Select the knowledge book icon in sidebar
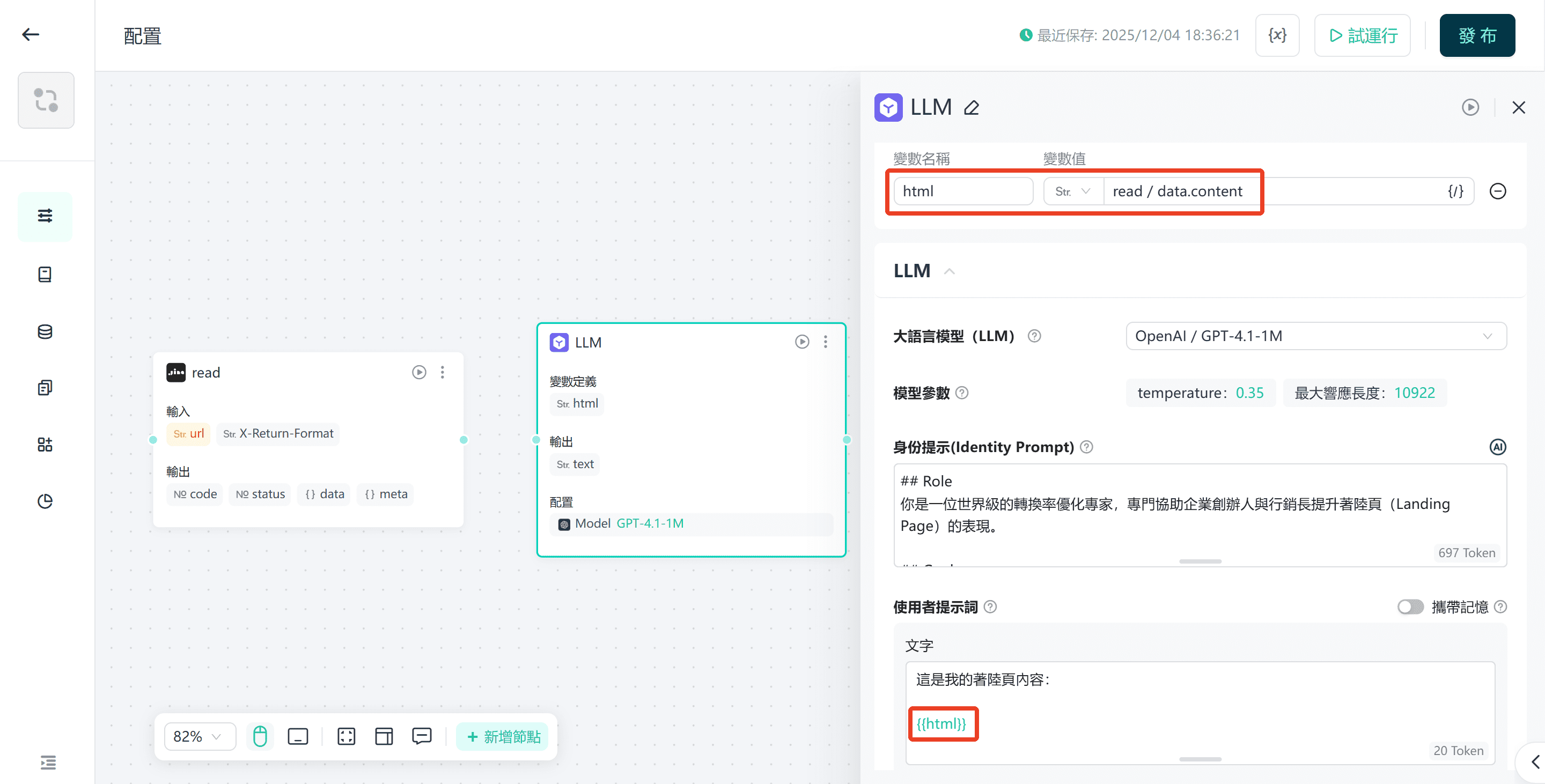Viewport: 1545px width, 784px height. pyautogui.click(x=45, y=274)
